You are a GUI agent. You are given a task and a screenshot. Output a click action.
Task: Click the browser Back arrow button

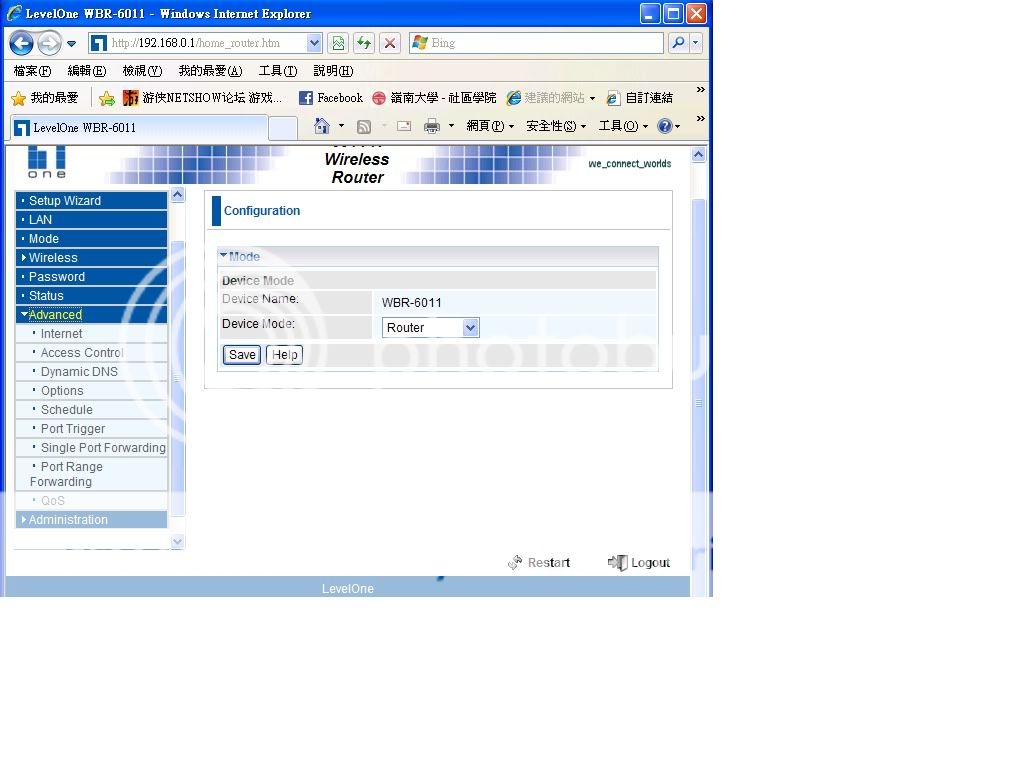click(x=21, y=43)
